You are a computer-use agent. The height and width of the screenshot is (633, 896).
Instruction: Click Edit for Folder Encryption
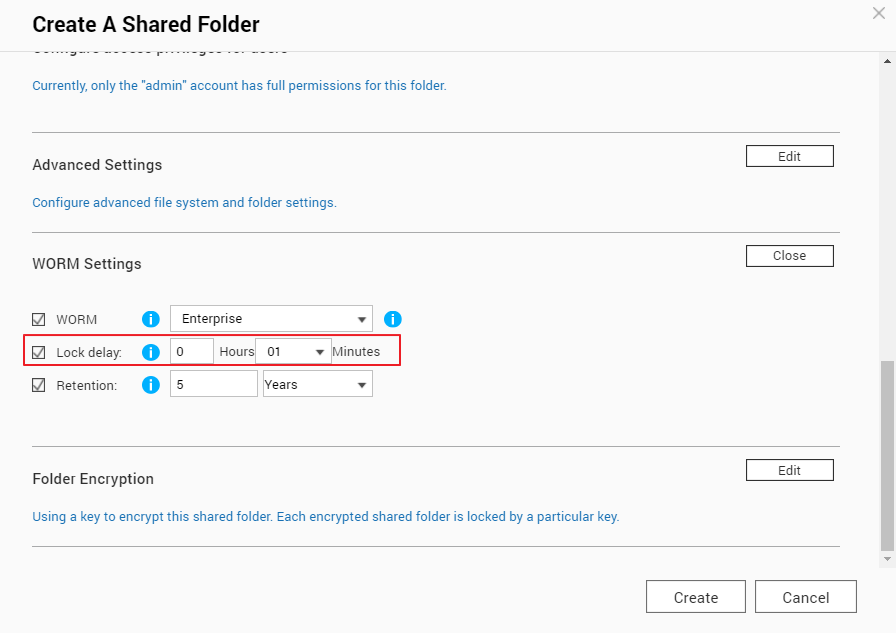[789, 470]
